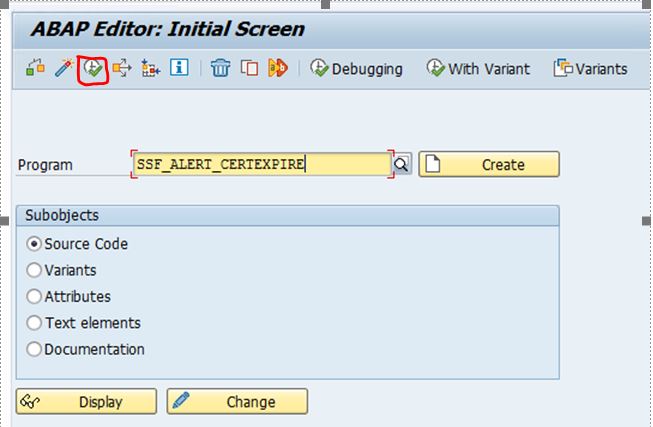Pick the Documentation radio button
Viewport: 653px width, 427px height.
35,350
